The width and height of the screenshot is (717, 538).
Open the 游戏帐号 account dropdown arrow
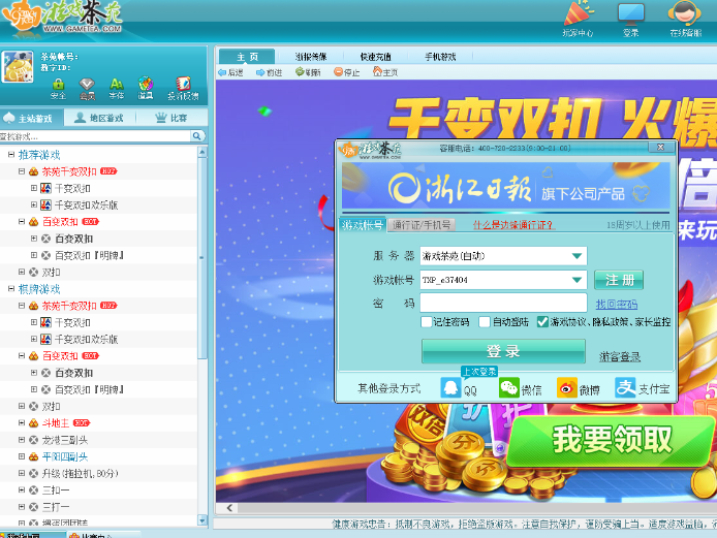(x=577, y=280)
